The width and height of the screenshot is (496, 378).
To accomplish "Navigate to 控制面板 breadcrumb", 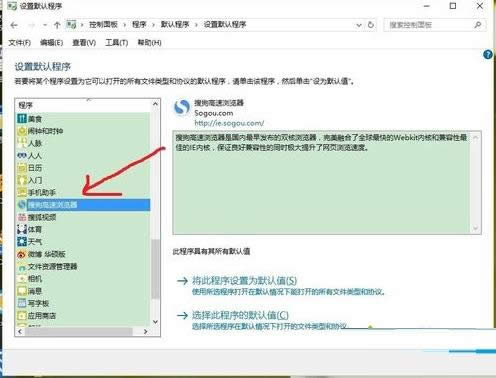I will [103, 25].
